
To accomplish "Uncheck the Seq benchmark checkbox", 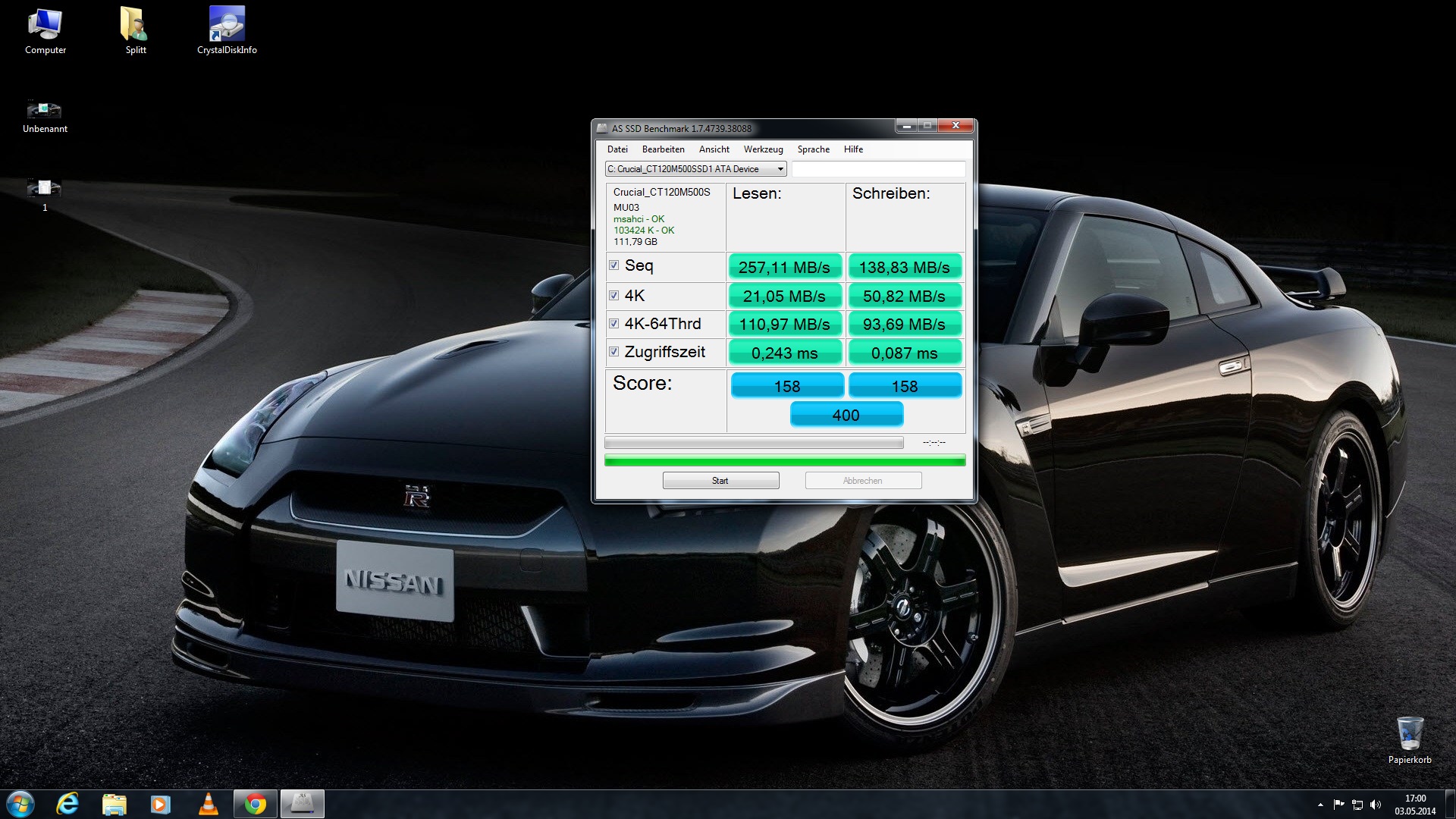I will tap(614, 265).
